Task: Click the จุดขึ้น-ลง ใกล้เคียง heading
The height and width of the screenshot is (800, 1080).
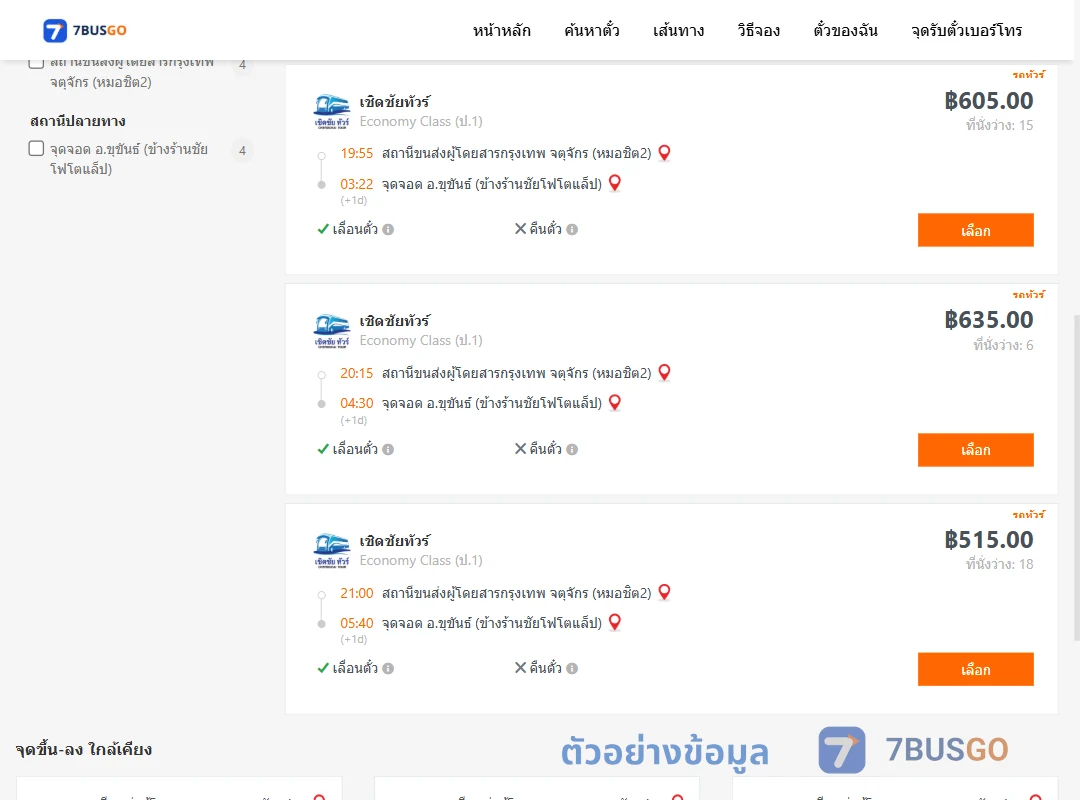Action: pos(83,749)
